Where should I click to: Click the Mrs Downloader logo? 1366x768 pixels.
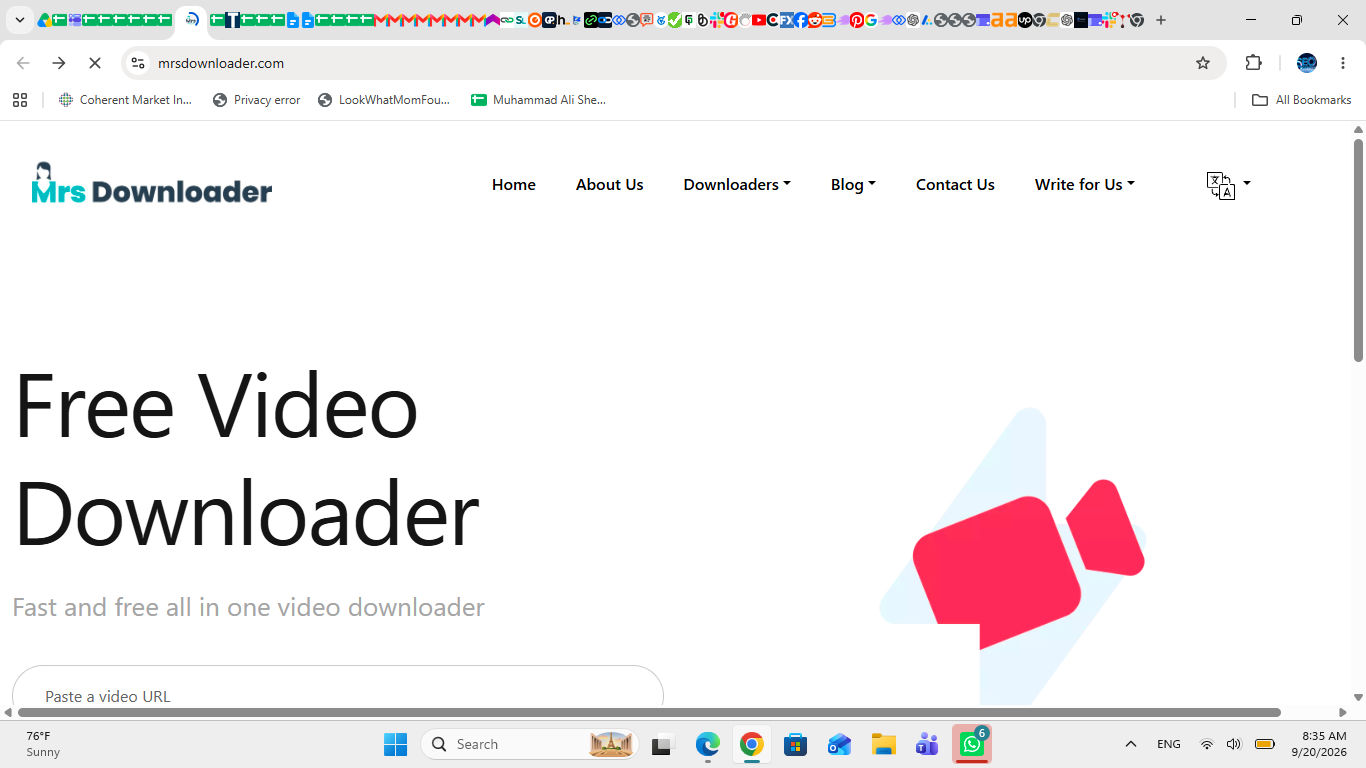click(152, 184)
